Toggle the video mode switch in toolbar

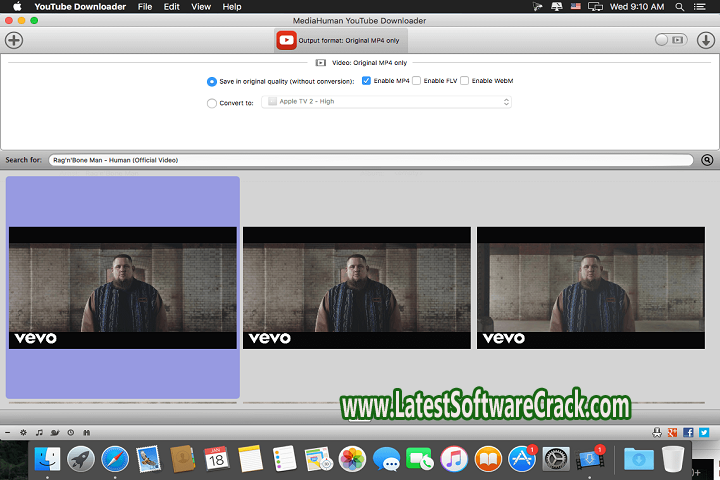pos(671,40)
